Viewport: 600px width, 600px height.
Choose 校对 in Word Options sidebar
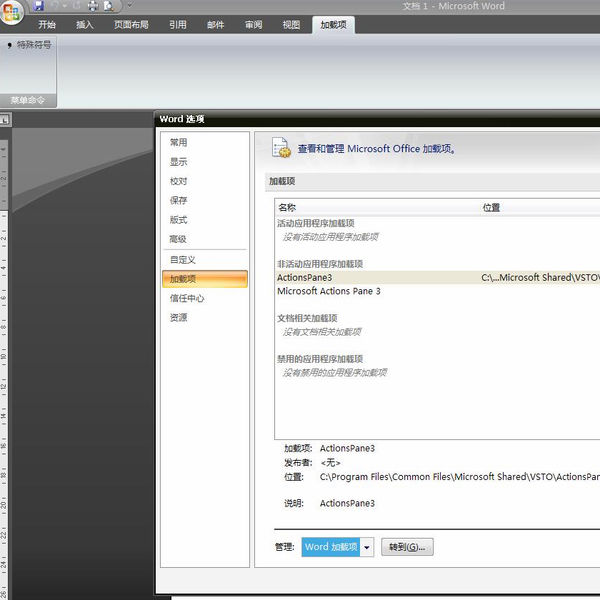pyautogui.click(x=178, y=181)
